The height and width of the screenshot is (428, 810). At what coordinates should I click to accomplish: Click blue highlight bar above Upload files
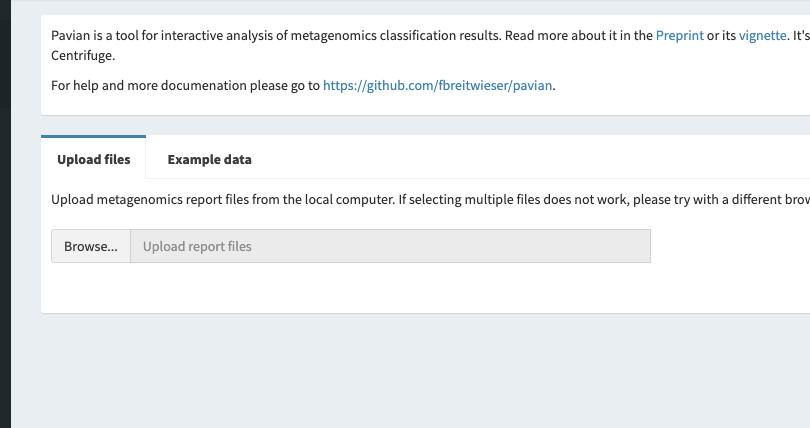coord(93,136)
